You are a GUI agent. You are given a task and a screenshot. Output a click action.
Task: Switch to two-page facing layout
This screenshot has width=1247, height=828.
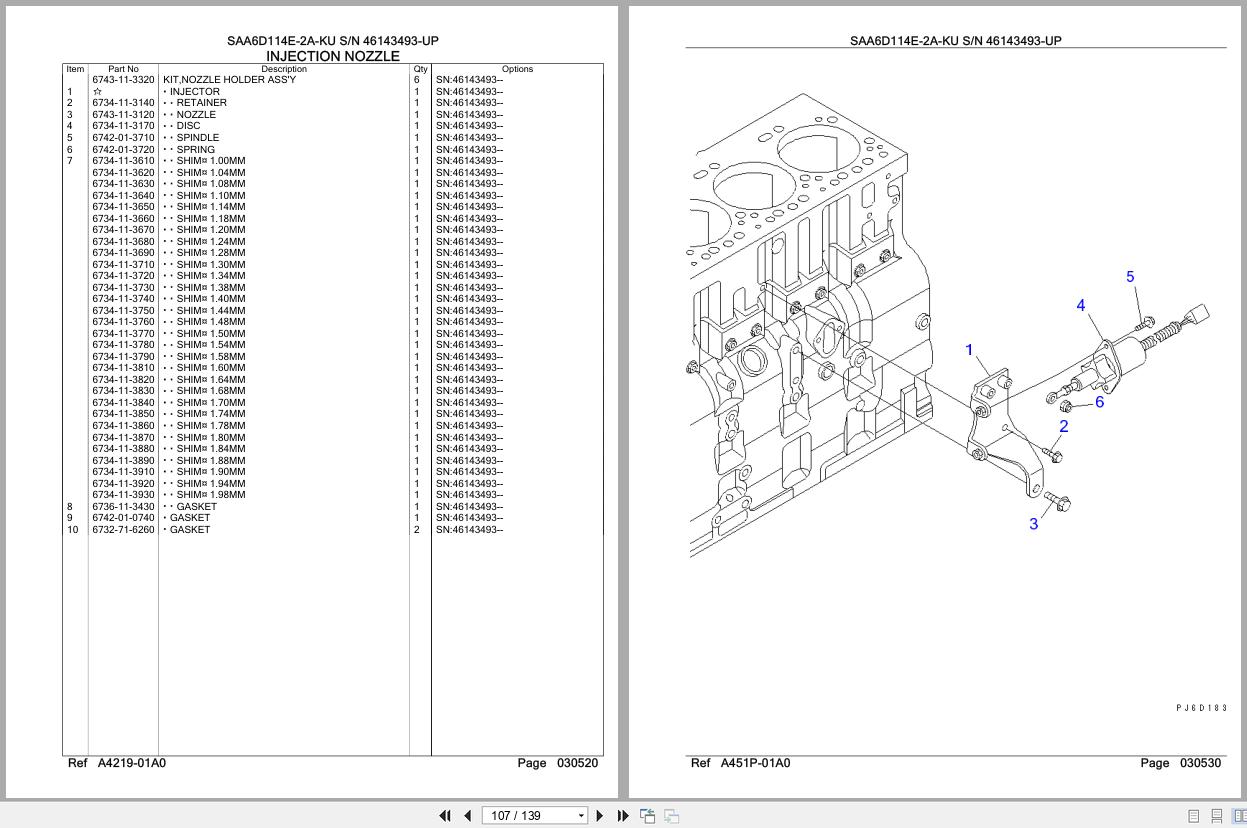(1239, 816)
